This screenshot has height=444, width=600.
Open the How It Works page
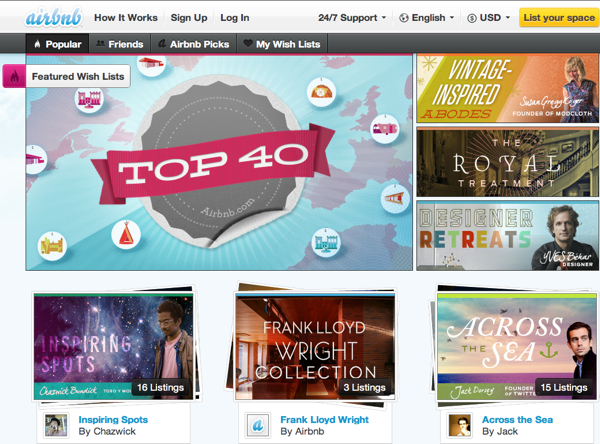[126, 18]
